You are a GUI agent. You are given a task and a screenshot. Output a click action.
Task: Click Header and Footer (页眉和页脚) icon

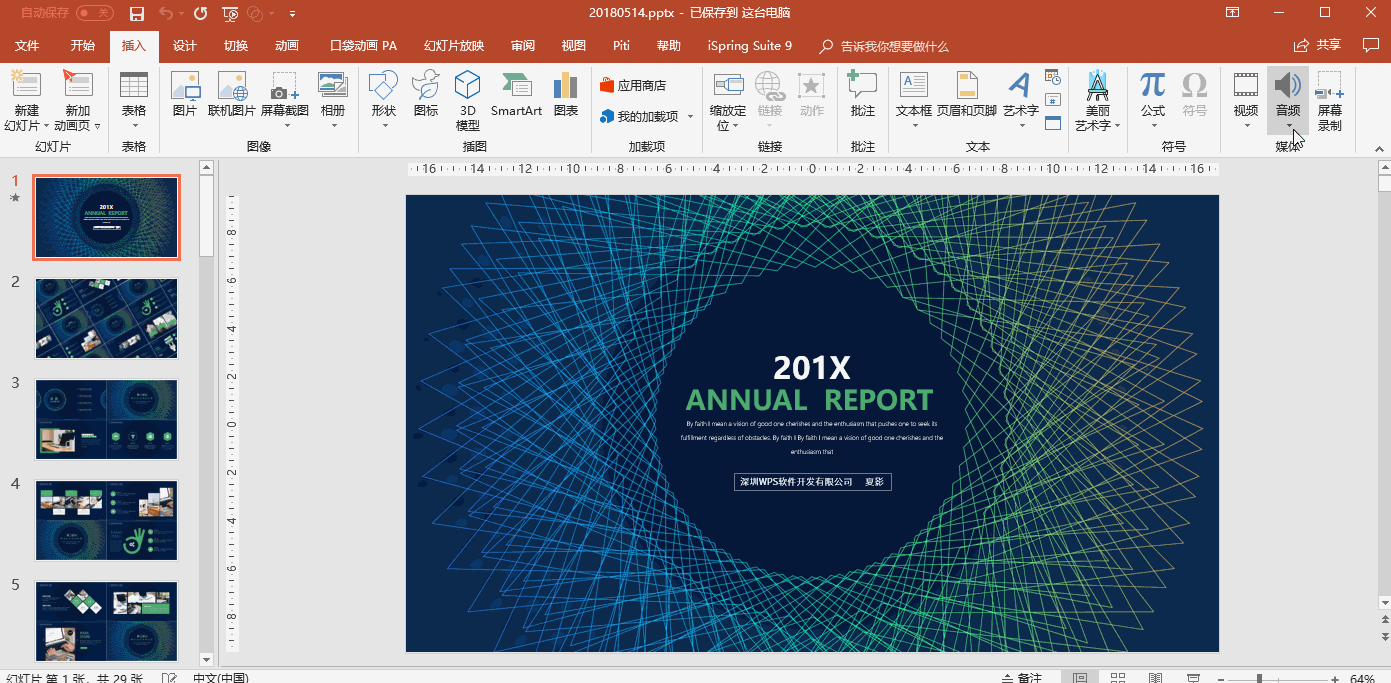coord(966,84)
